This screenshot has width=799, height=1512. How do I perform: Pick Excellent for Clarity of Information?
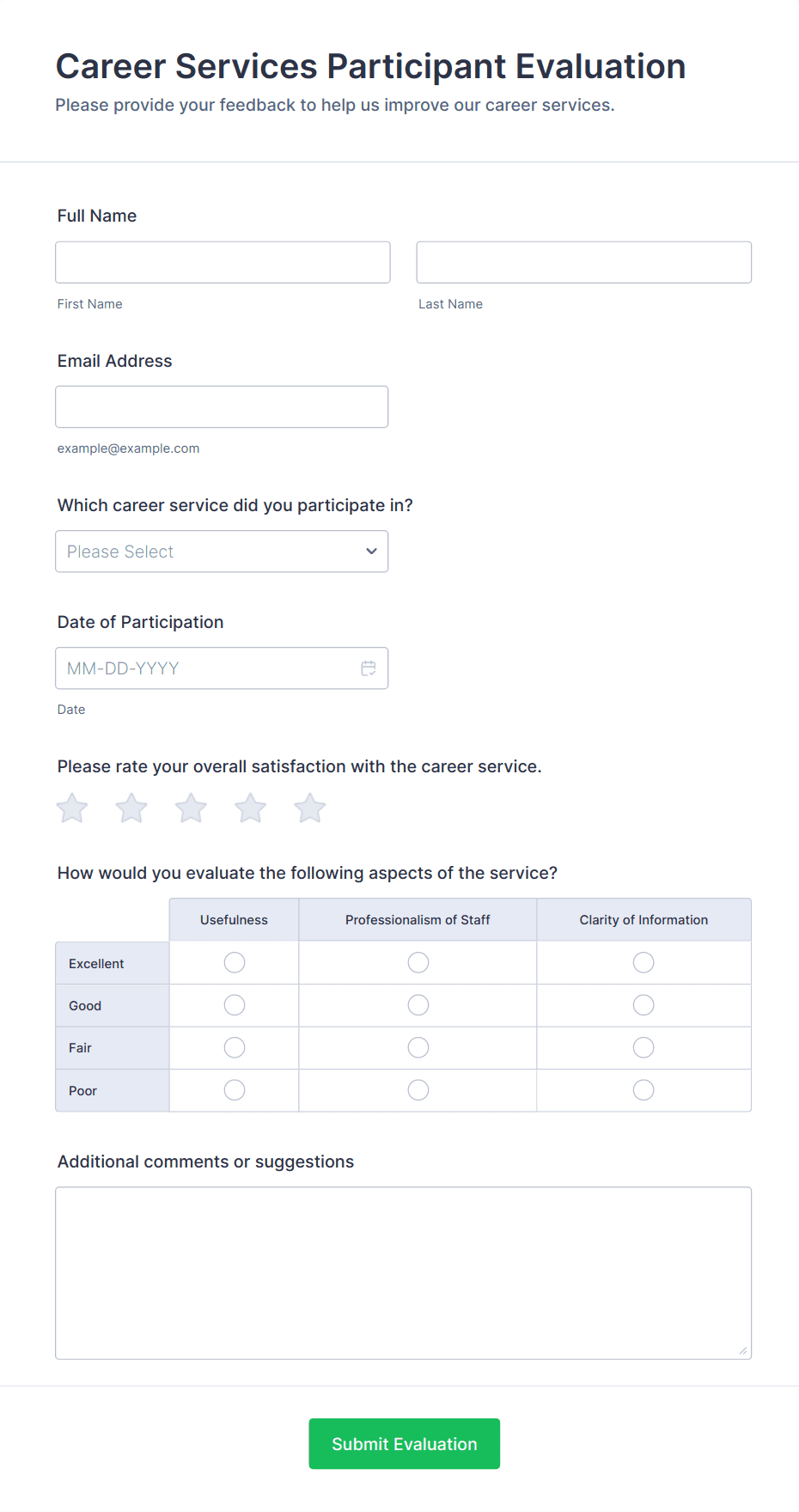[643, 962]
